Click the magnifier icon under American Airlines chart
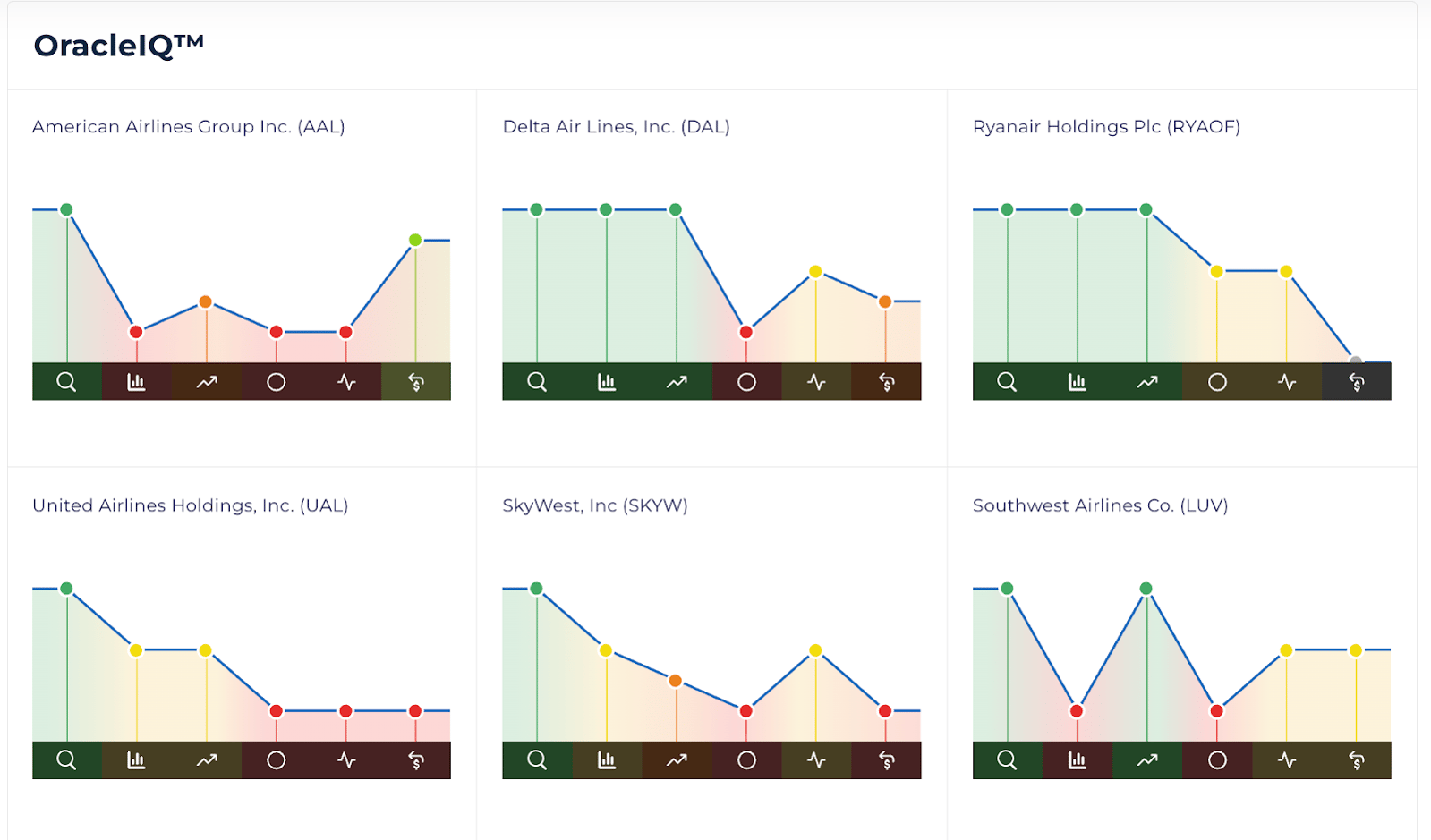 (66, 382)
